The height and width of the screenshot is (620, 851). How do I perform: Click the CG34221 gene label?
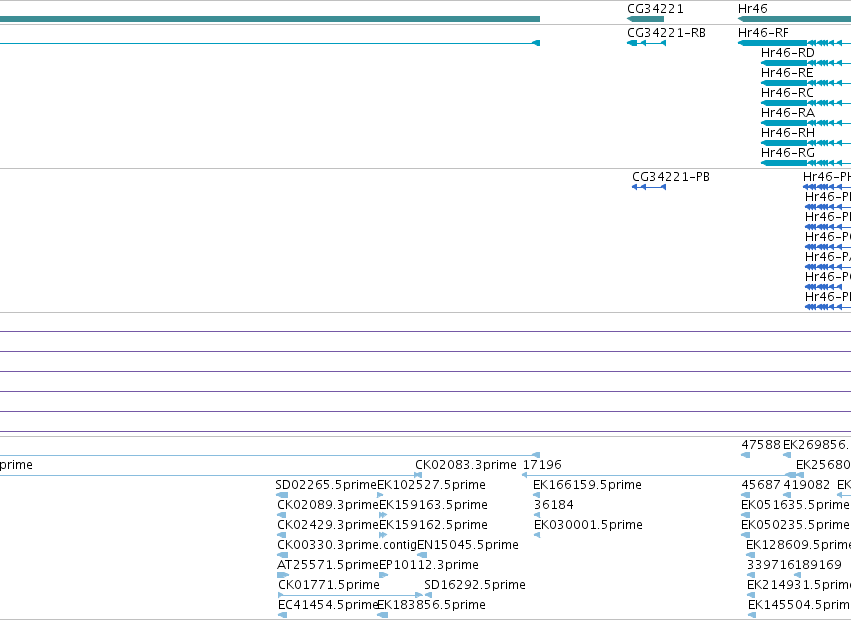(x=655, y=9)
